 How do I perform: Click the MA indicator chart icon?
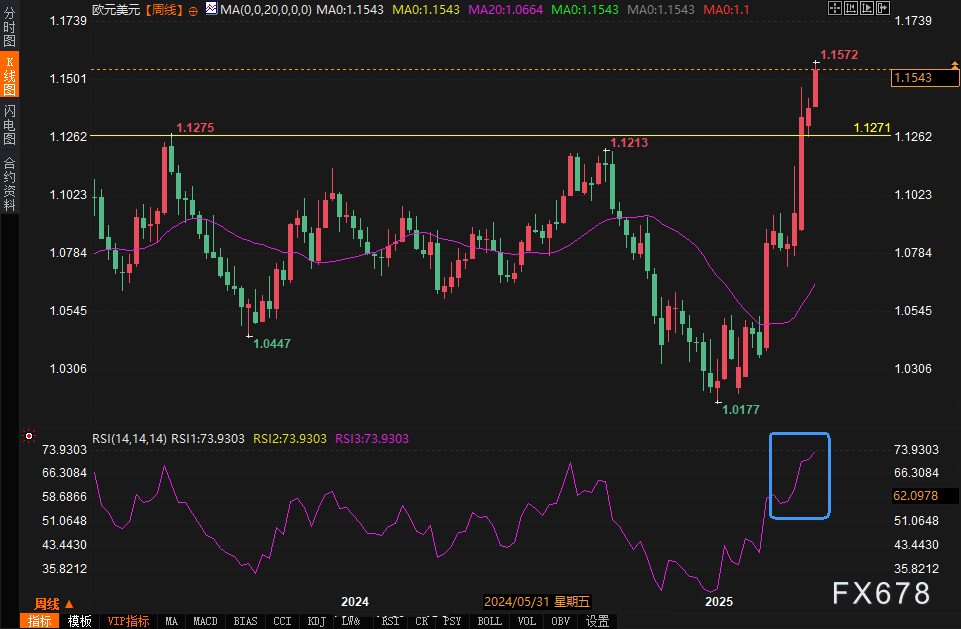pyautogui.click(x=211, y=9)
